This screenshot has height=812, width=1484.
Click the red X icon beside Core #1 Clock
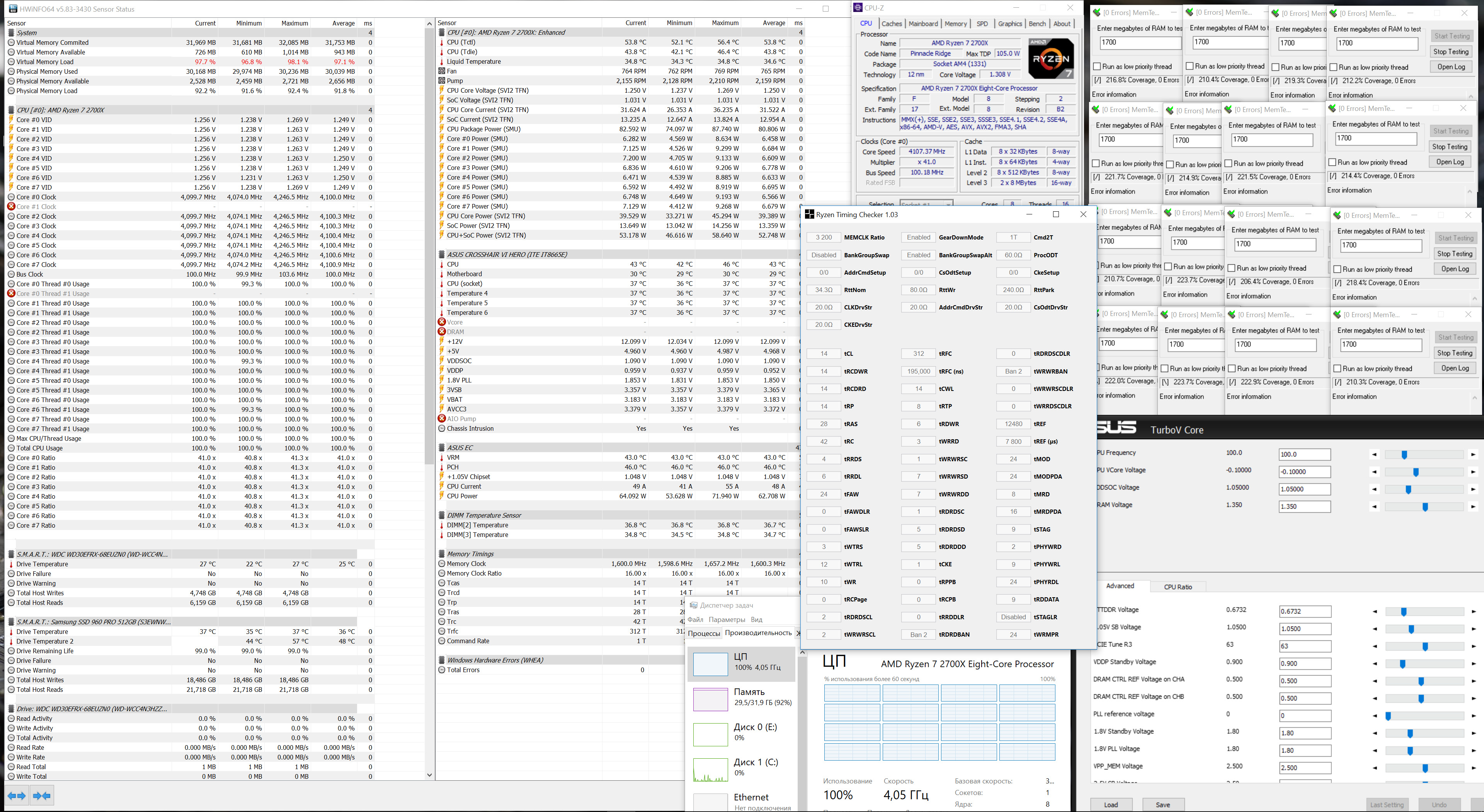tap(11, 206)
